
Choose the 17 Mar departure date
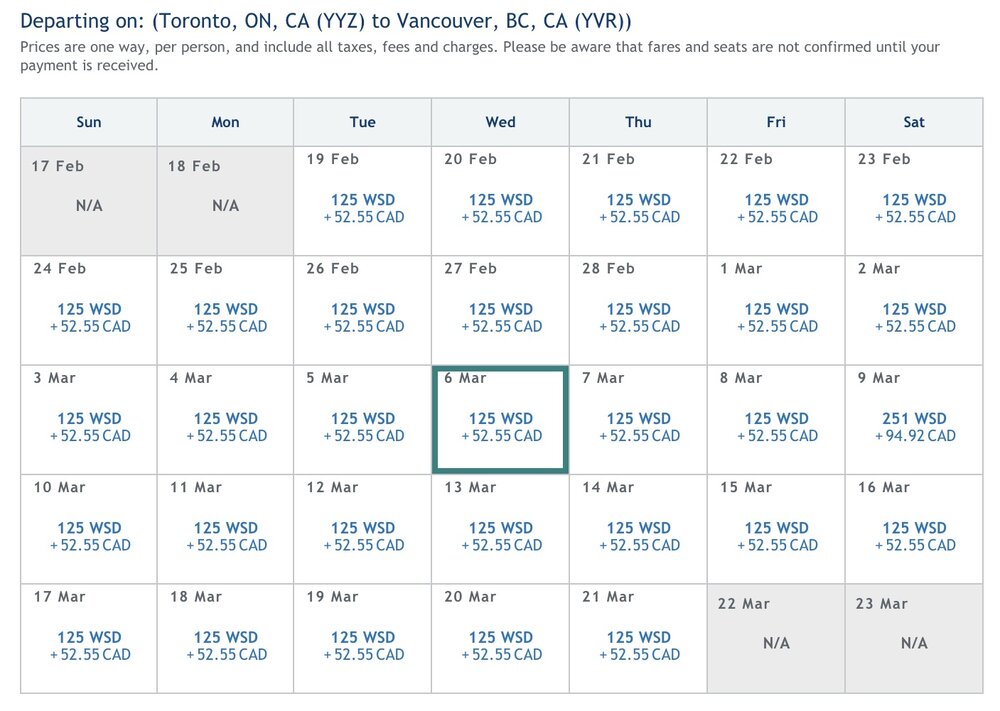click(89, 645)
